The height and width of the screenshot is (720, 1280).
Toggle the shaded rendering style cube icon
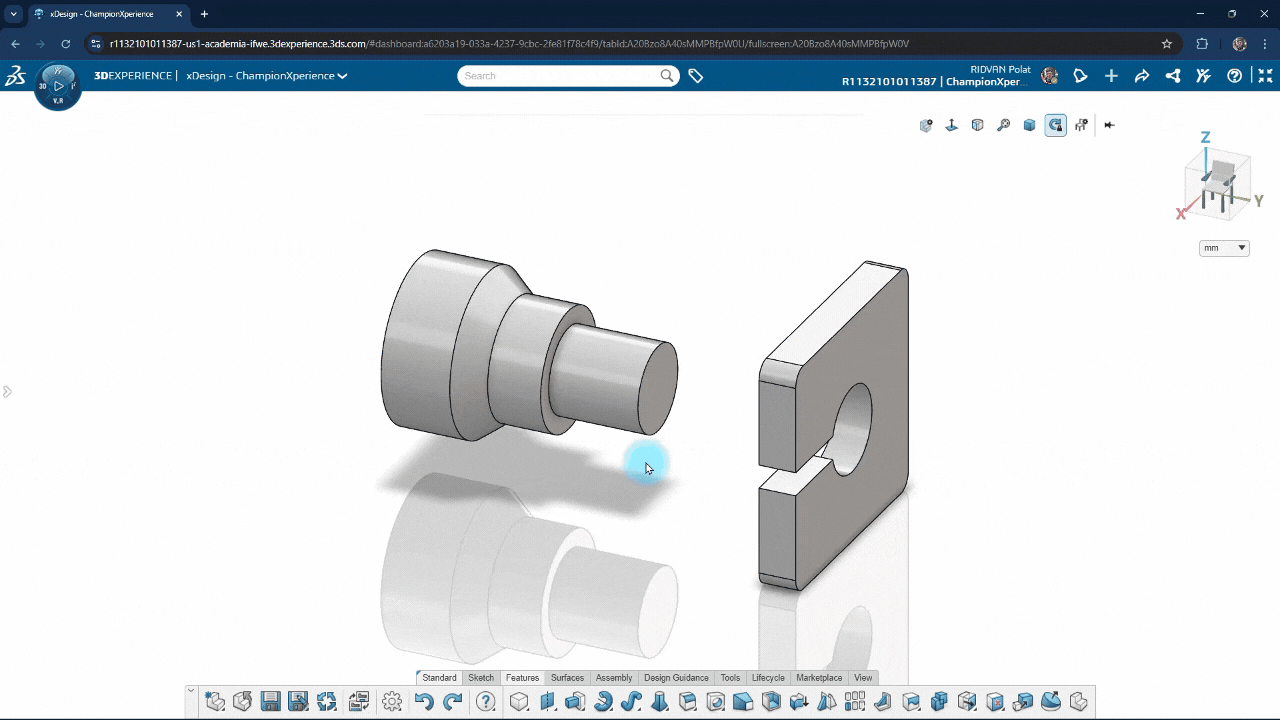click(x=1029, y=125)
